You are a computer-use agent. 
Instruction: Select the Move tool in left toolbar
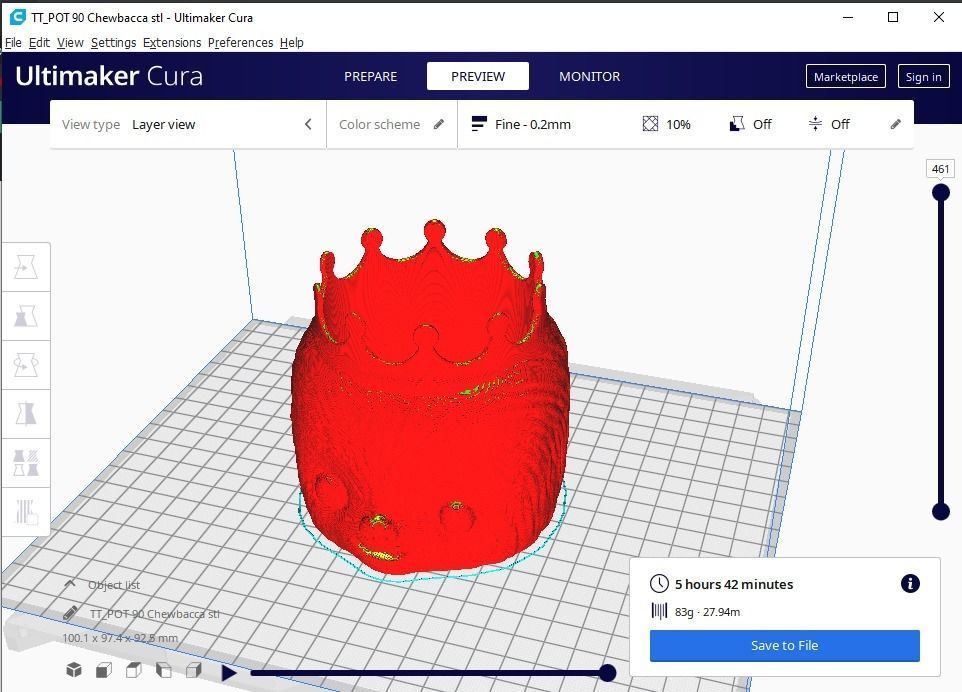point(26,267)
